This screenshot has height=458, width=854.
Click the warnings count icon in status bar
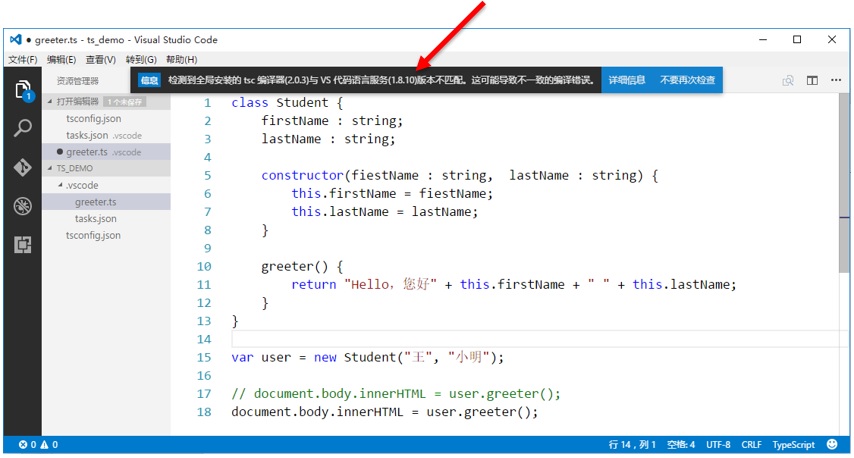tap(44, 444)
